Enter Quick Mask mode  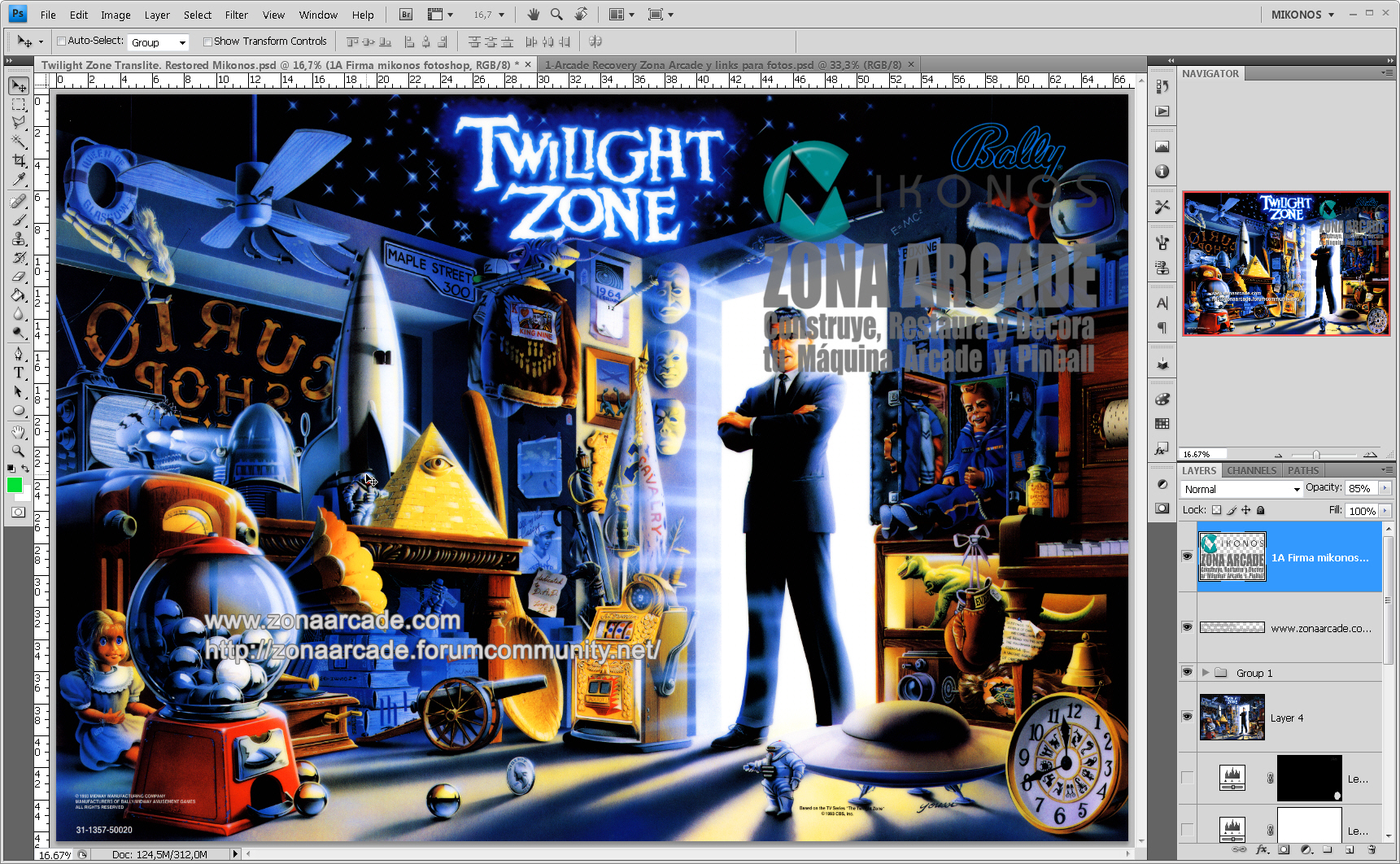[x=19, y=513]
